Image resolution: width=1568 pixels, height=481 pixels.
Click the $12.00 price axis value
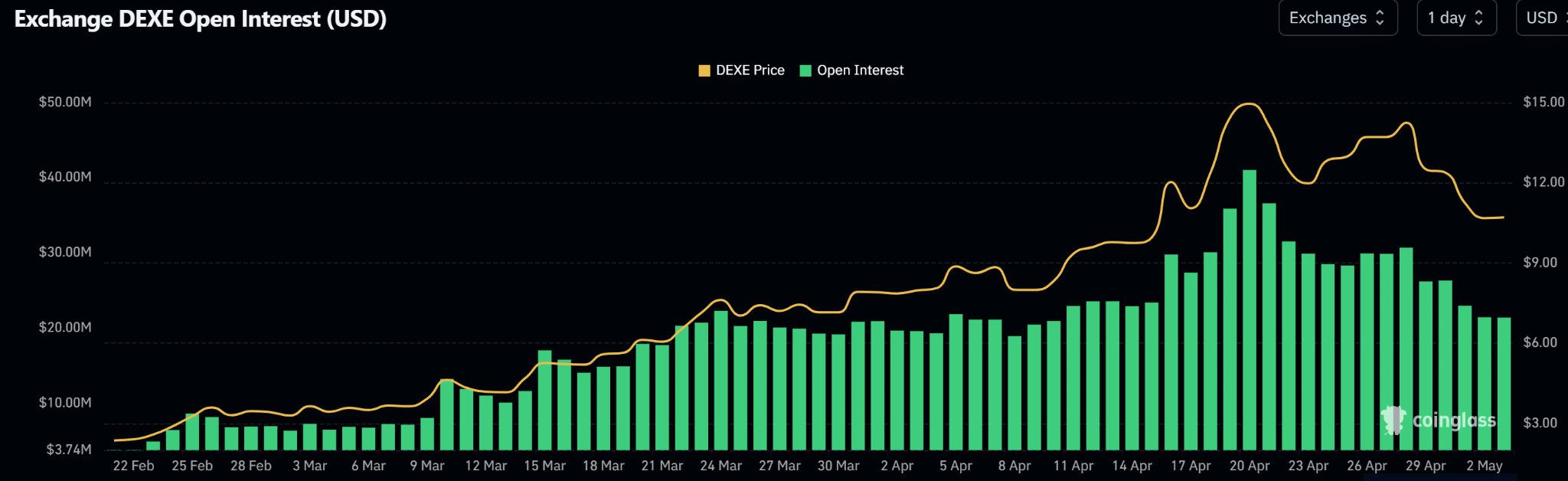coord(1544,182)
